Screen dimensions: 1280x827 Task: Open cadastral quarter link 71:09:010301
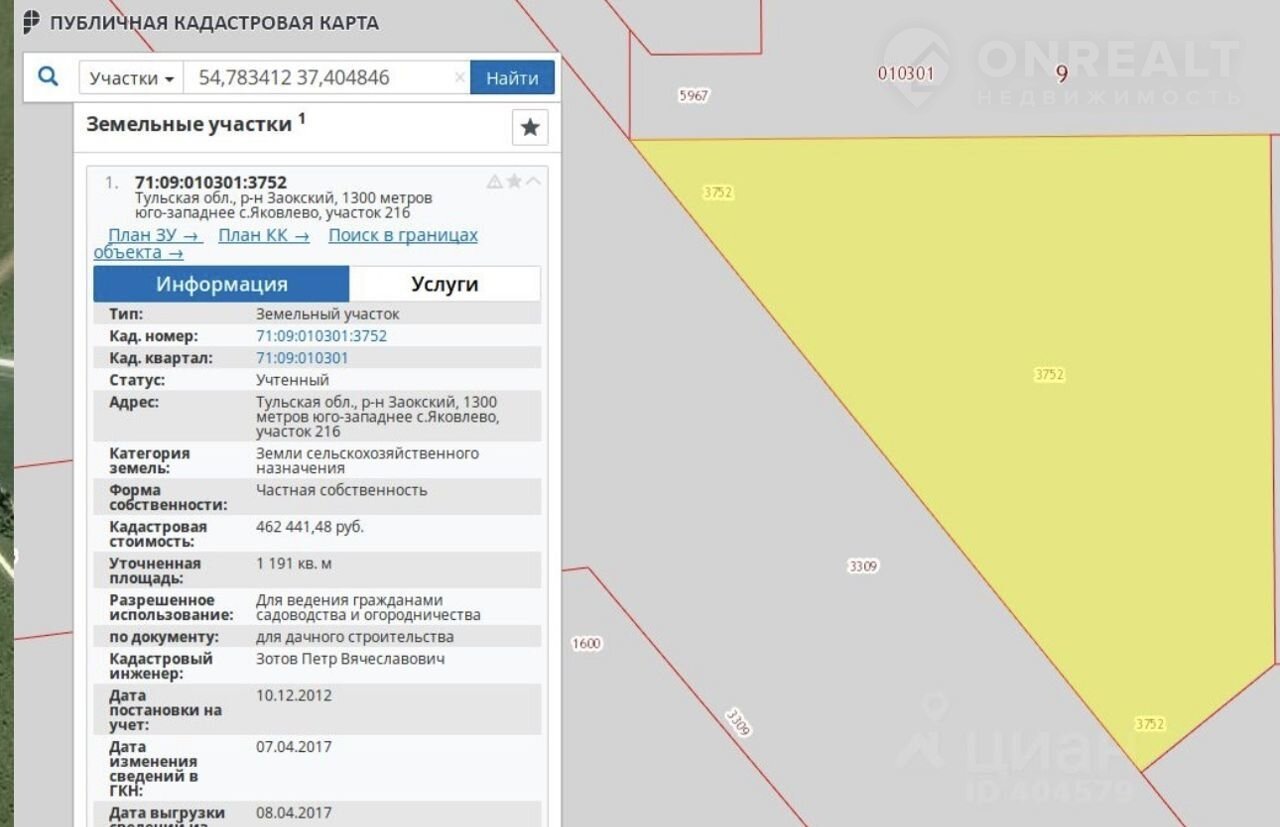[x=302, y=358]
